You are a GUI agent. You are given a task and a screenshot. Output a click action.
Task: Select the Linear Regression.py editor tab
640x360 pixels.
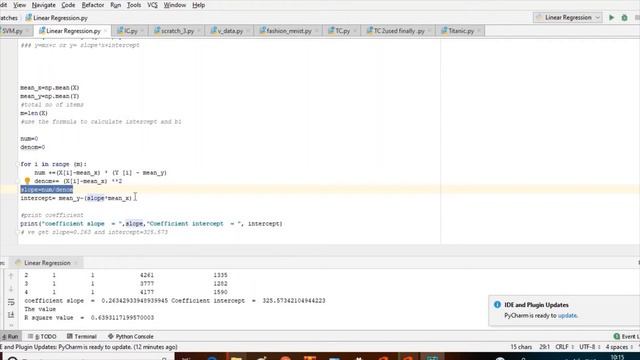[x=73, y=31]
